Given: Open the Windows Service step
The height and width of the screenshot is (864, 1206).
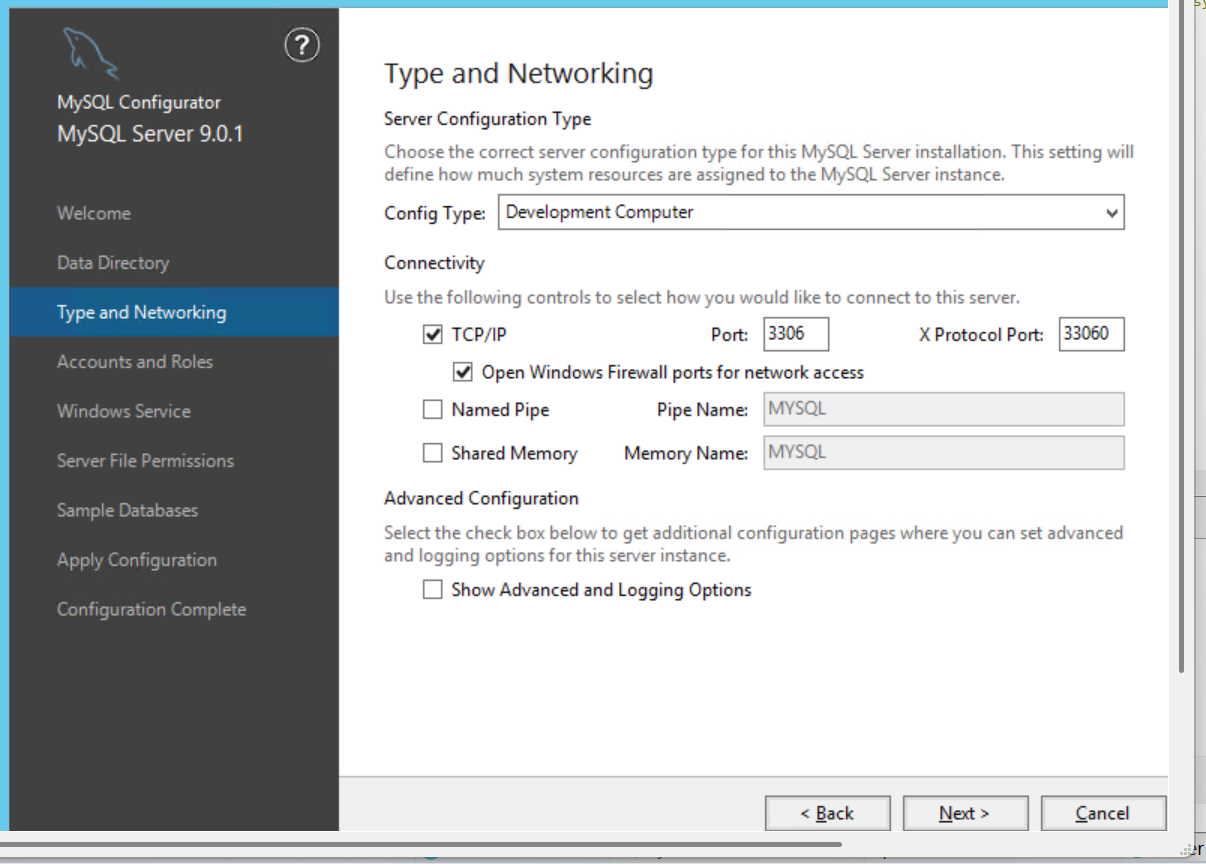Looking at the screenshot, I should pos(124,411).
